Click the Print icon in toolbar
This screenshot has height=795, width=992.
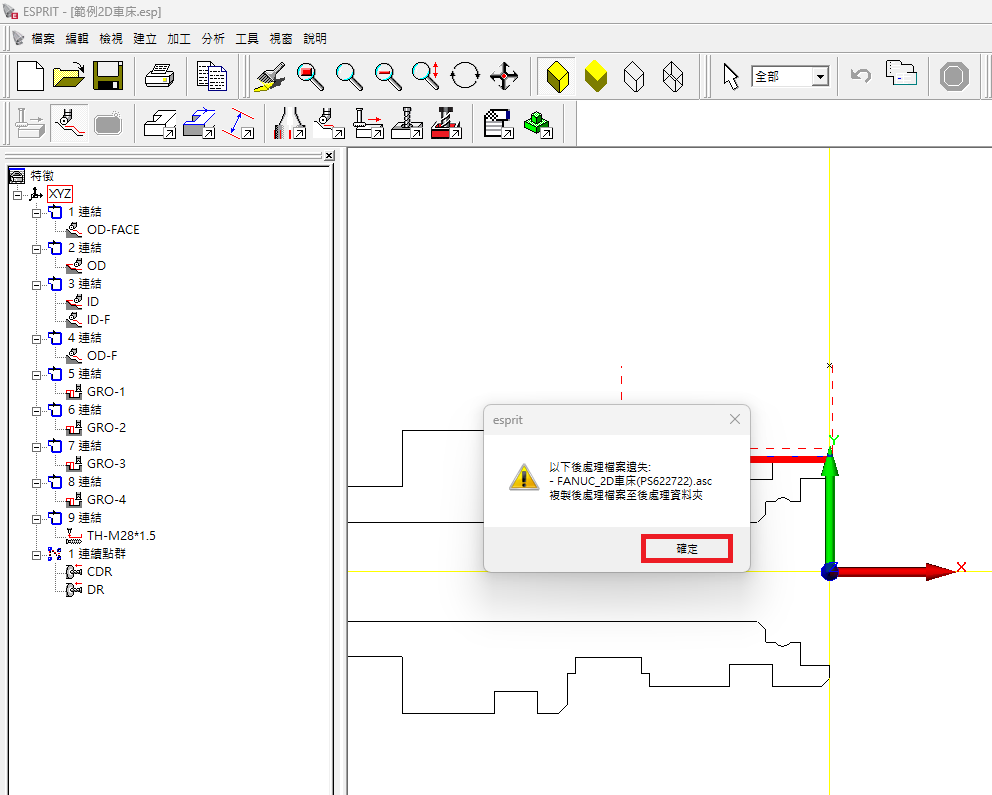point(160,76)
